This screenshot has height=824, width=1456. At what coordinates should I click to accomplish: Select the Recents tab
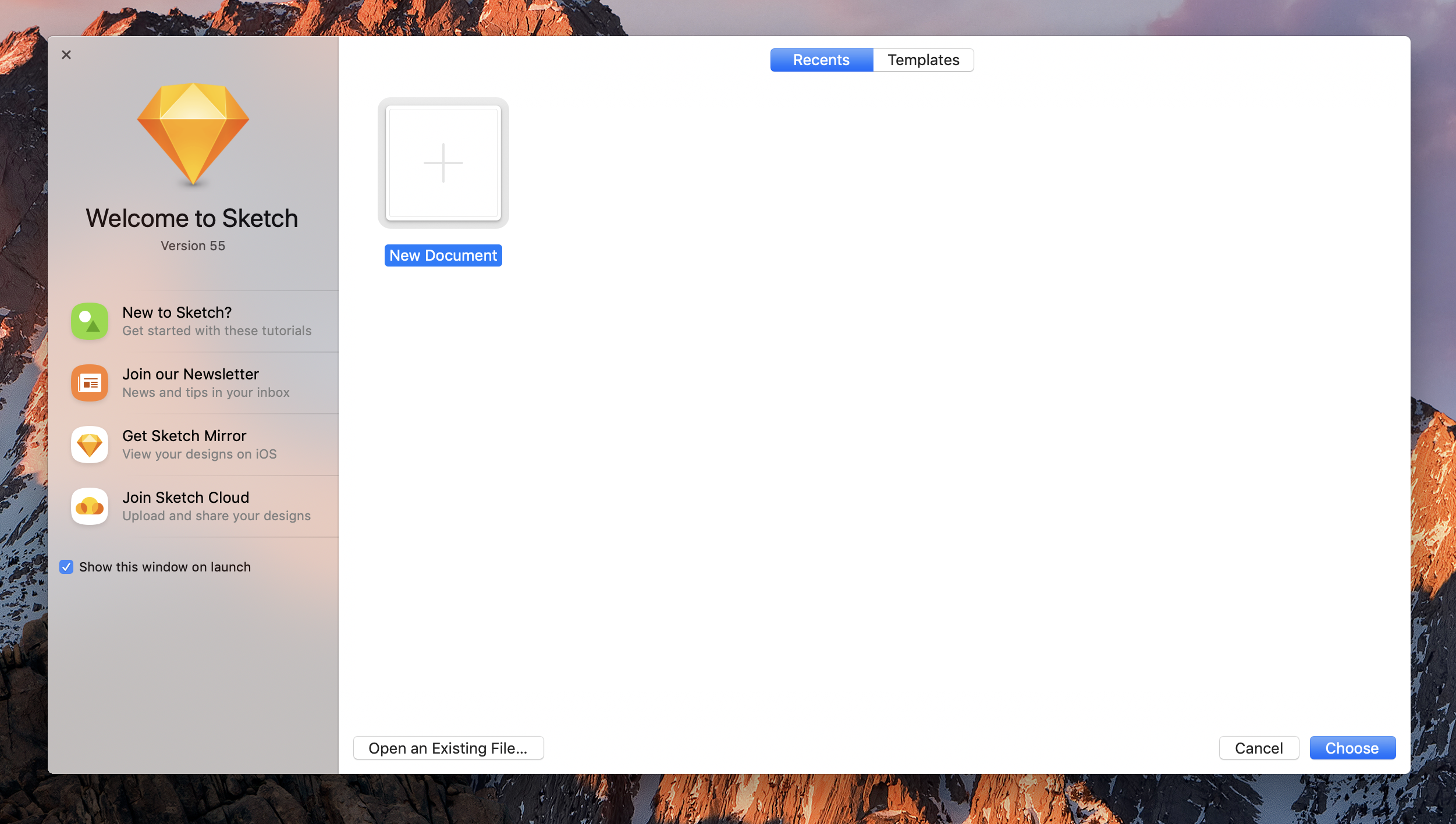point(821,60)
